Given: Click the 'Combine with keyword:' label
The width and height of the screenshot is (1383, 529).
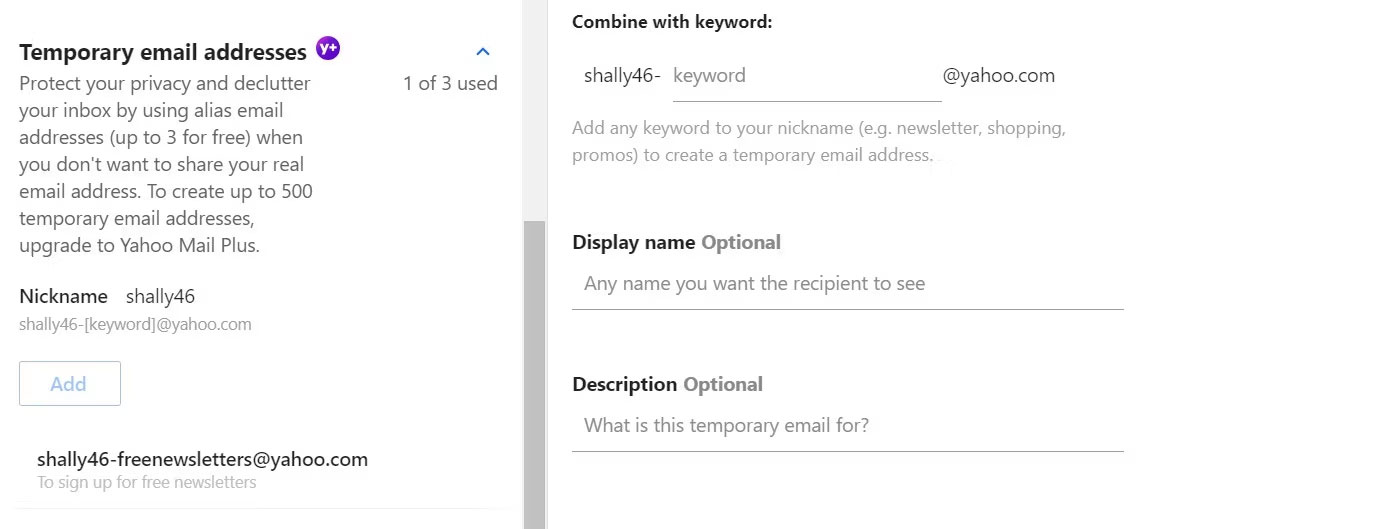Looking at the screenshot, I should (672, 22).
